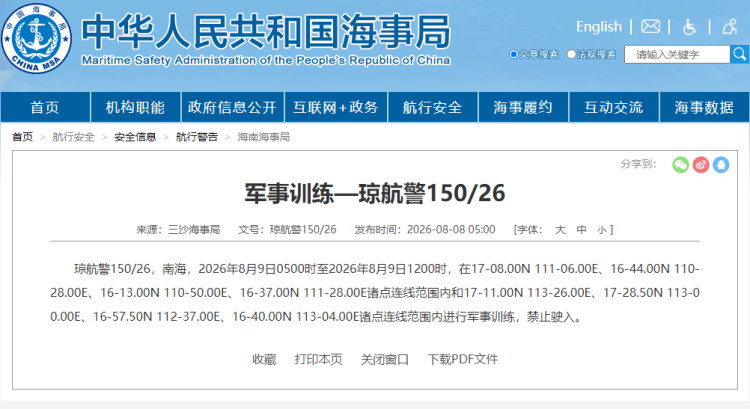Set font size to 小
Viewport: 750px width, 409px height.
pos(602,230)
